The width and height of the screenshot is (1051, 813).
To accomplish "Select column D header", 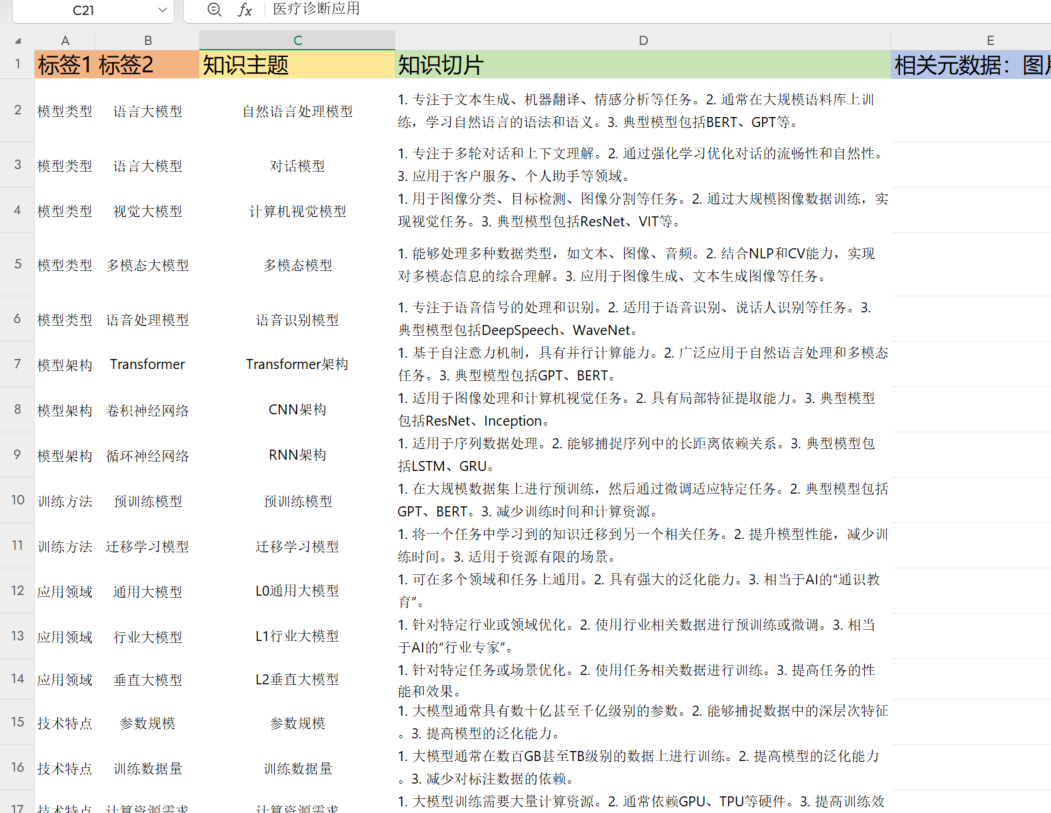I will 643,41.
